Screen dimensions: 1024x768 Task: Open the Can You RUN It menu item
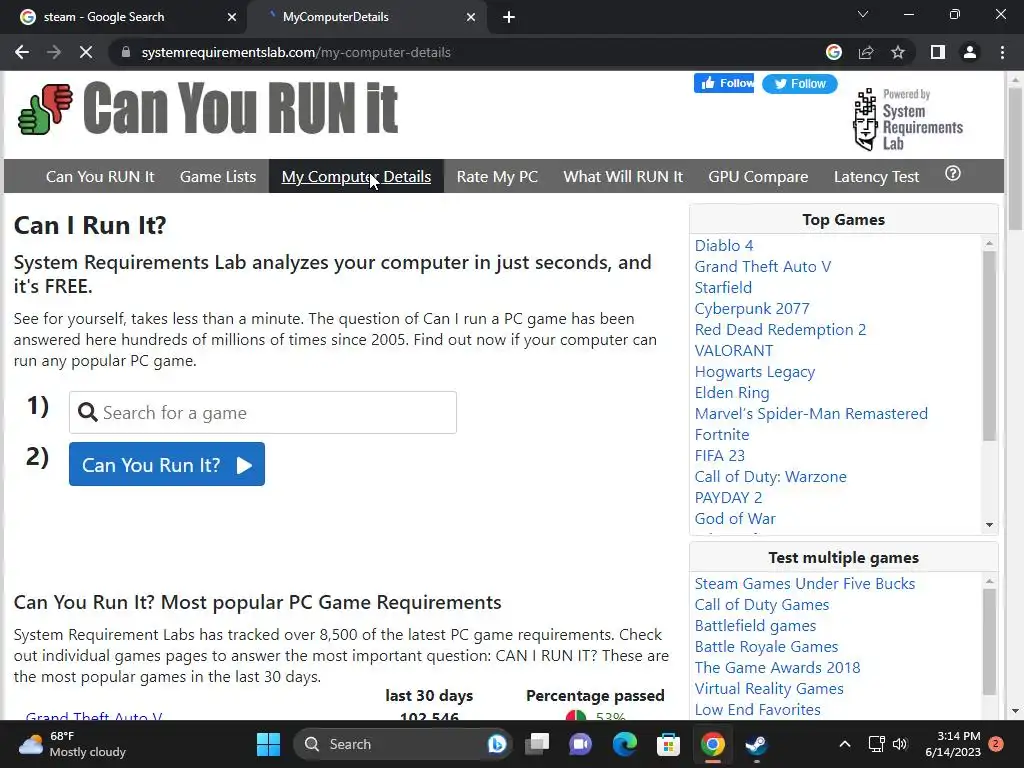coord(100,176)
